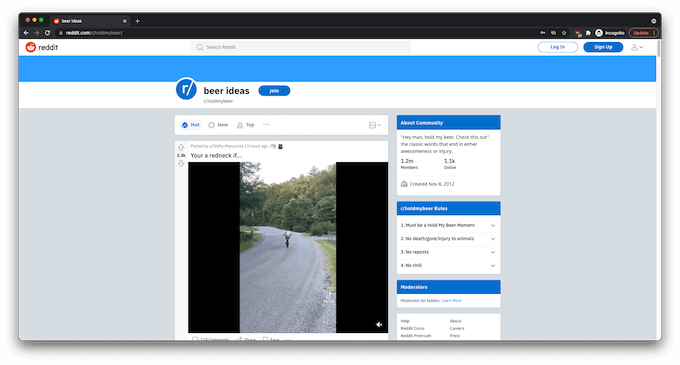Go back using browser arrow
Screen dimensions: 680x365
pyautogui.click(x=26, y=33)
